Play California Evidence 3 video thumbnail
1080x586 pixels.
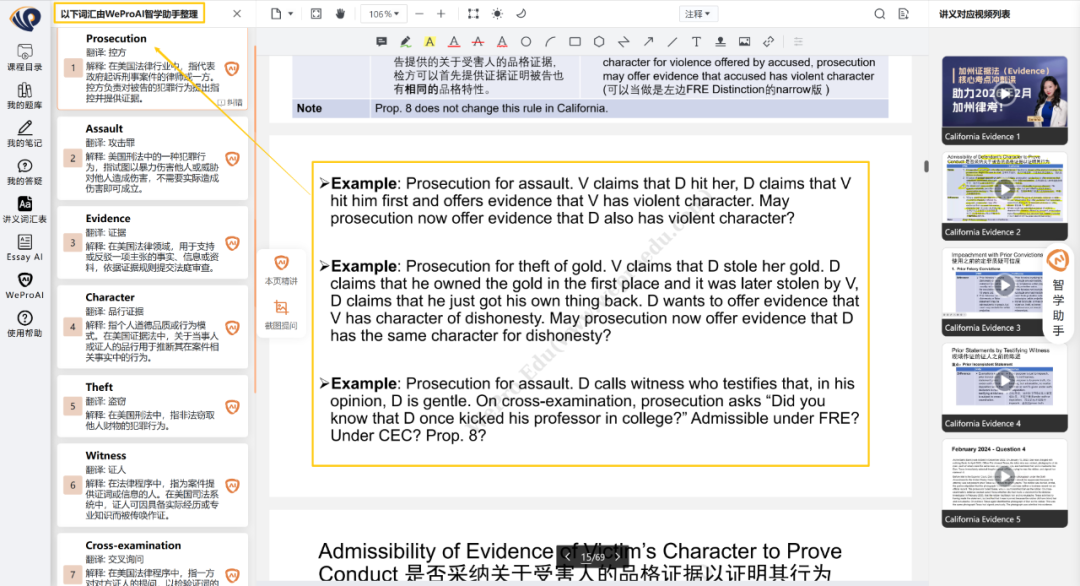1004,285
